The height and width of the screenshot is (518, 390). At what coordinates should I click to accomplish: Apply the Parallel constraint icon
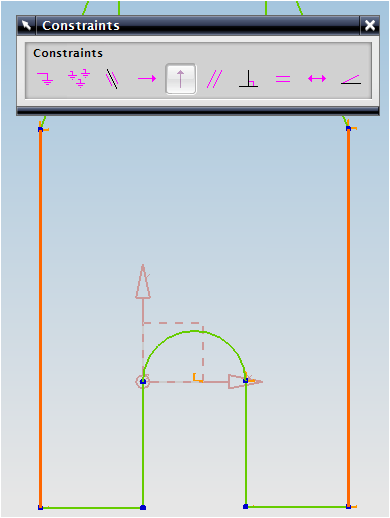coord(215,79)
